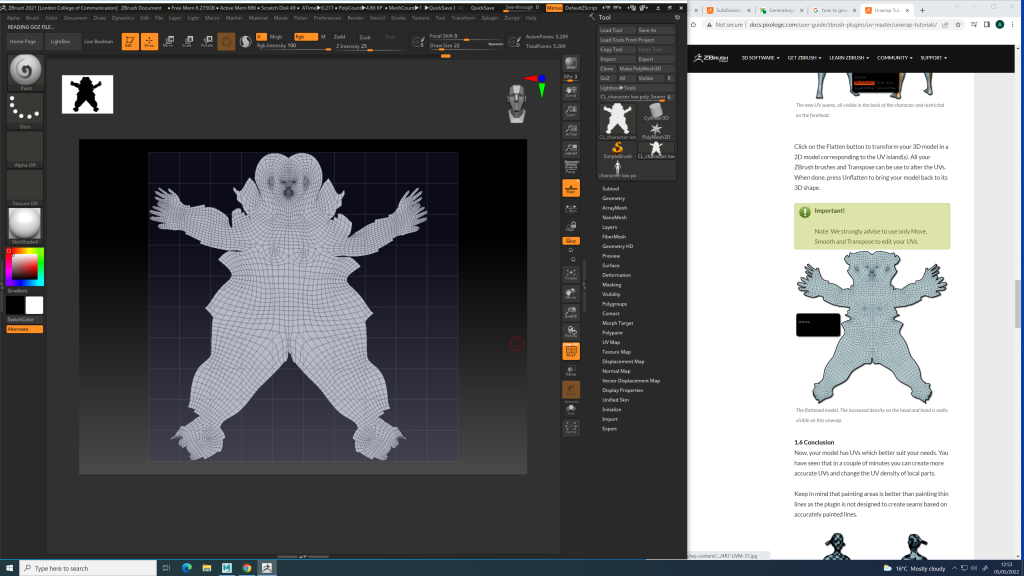Toggle the Floor grid button
This screenshot has height=576, width=1024.
pos(571,188)
